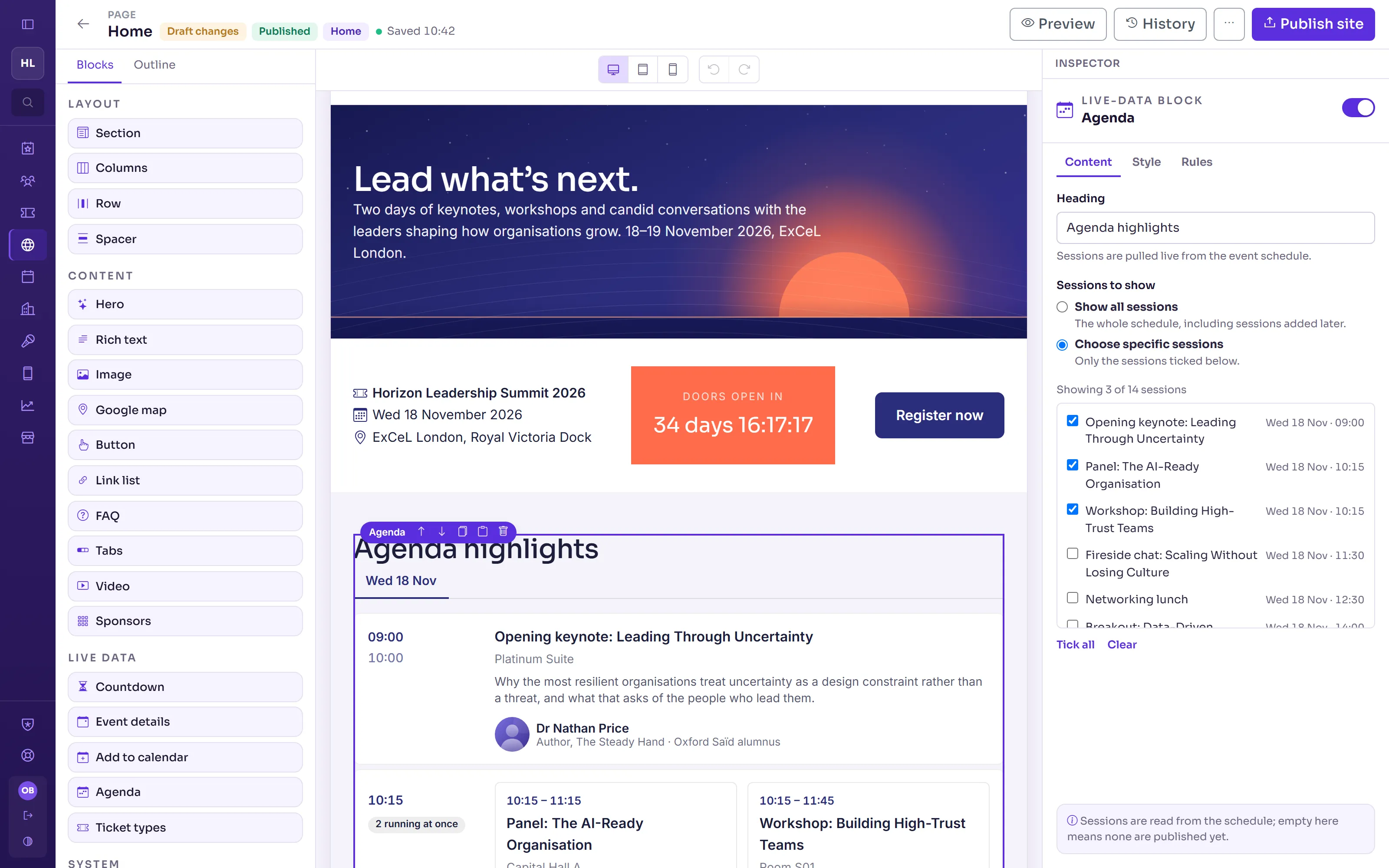The width and height of the screenshot is (1389, 868).
Task: Open the Style tab in Inspector
Action: click(x=1146, y=162)
